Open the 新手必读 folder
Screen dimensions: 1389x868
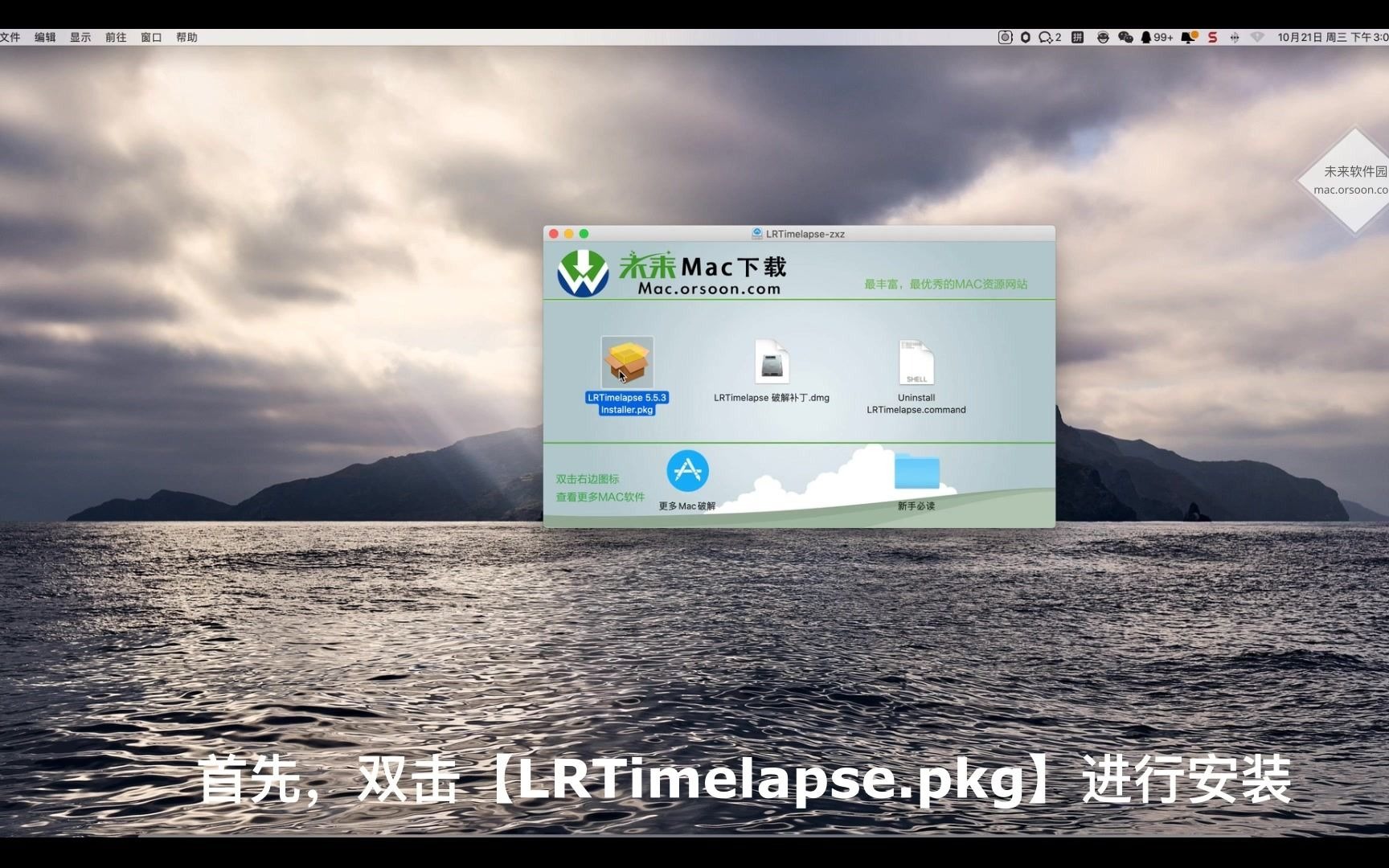point(916,471)
